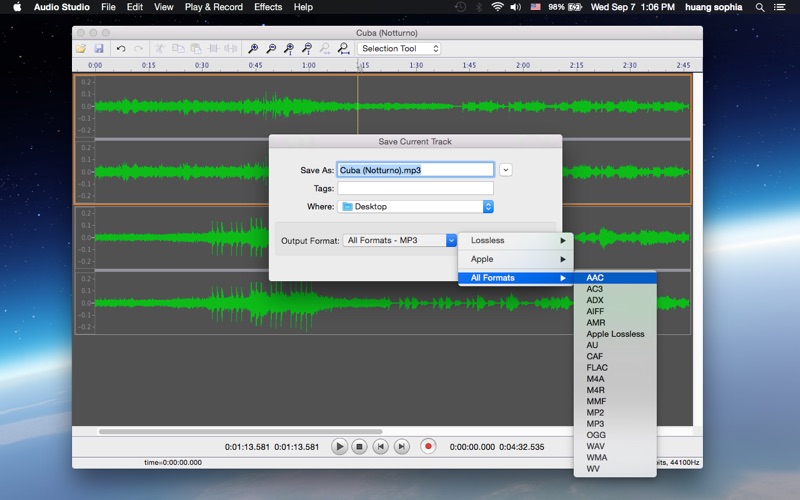This screenshot has width=800, height=500.
Task: Open the Where Desktop location dropdown
Action: tap(416, 207)
